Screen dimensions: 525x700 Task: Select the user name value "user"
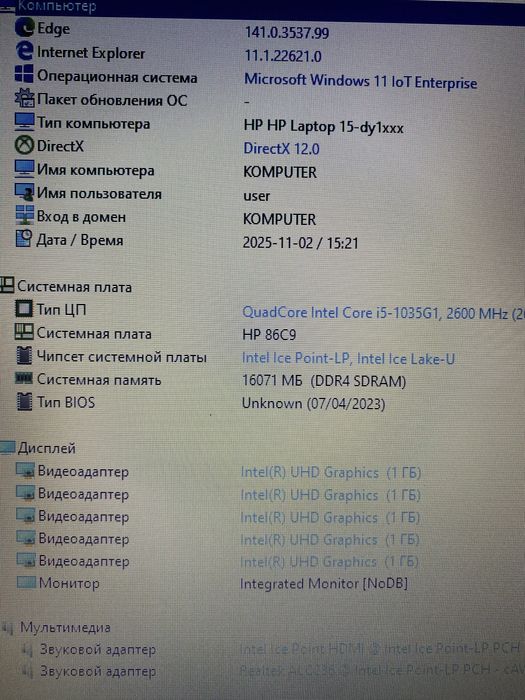click(256, 196)
